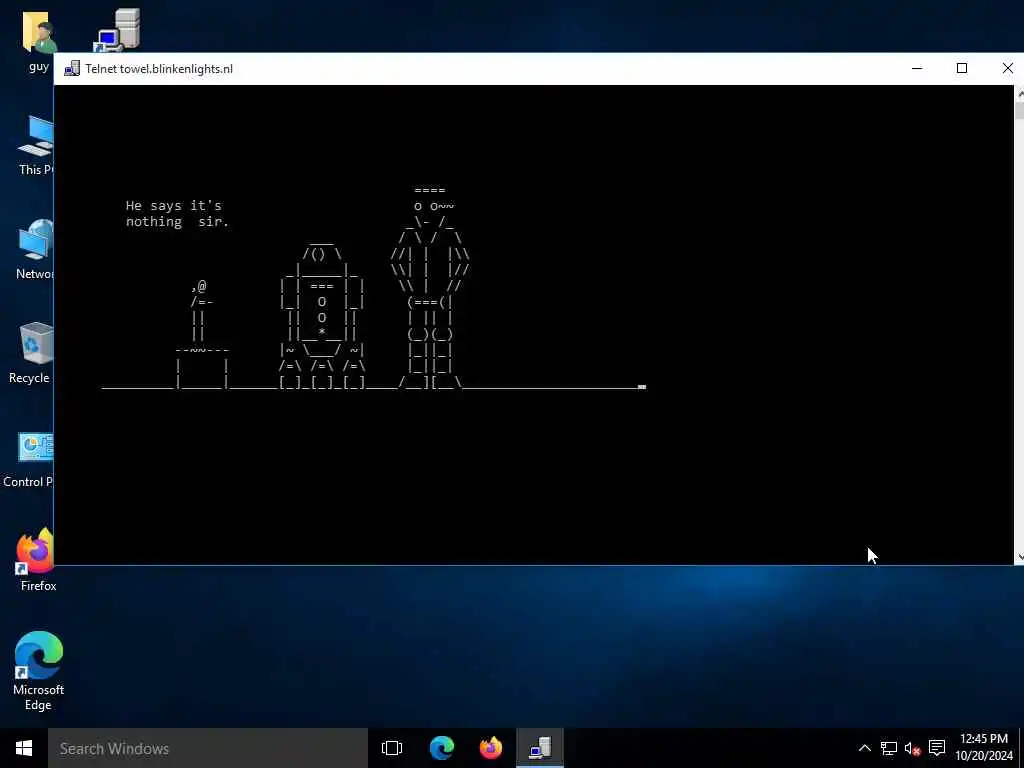Click the Search Windows box
Screen dimensions: 1024x768
tap(208, 748)
